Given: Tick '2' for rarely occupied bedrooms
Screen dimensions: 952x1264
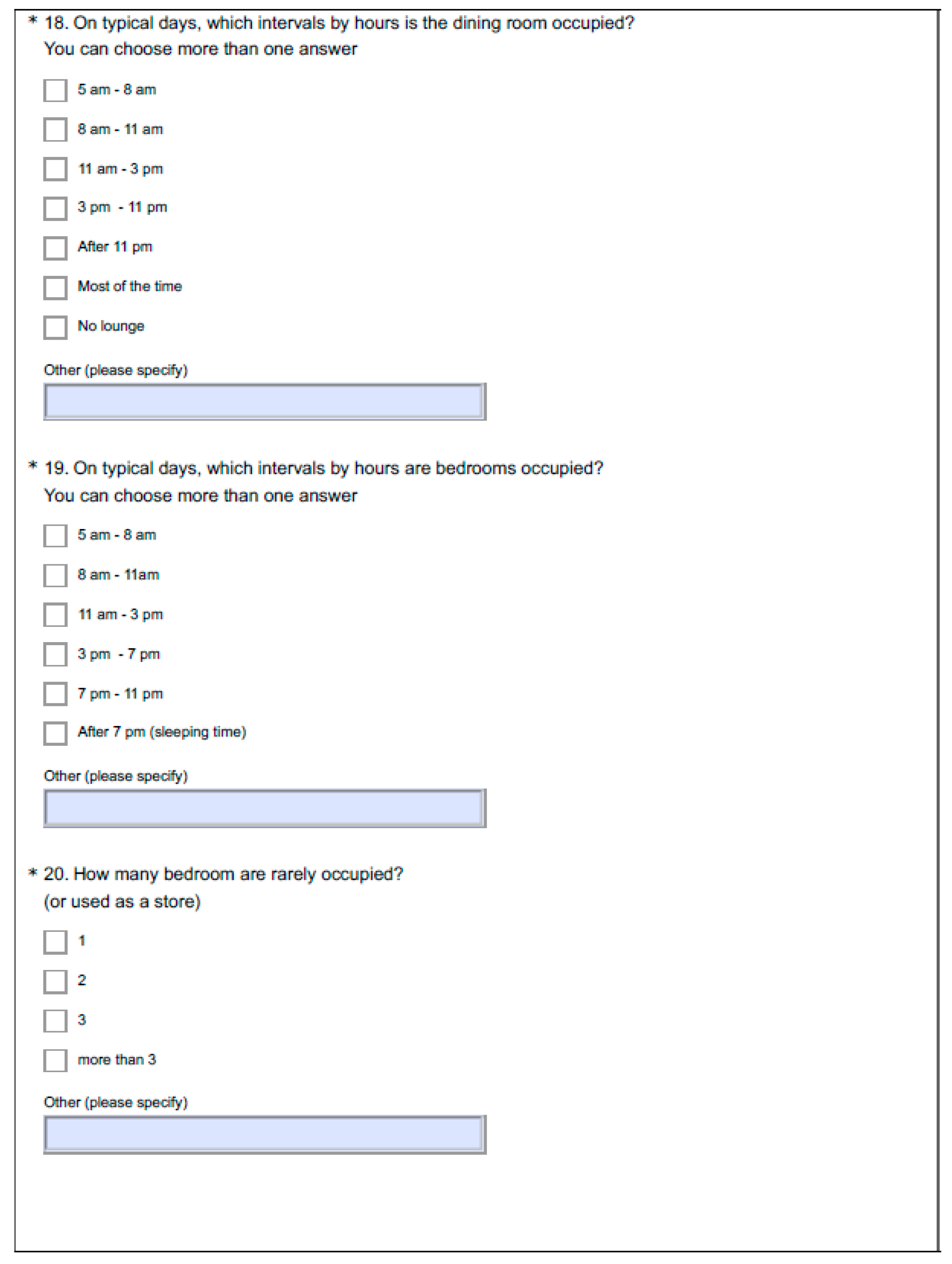Looking at the screenshot, I should (x=56, y=982).
